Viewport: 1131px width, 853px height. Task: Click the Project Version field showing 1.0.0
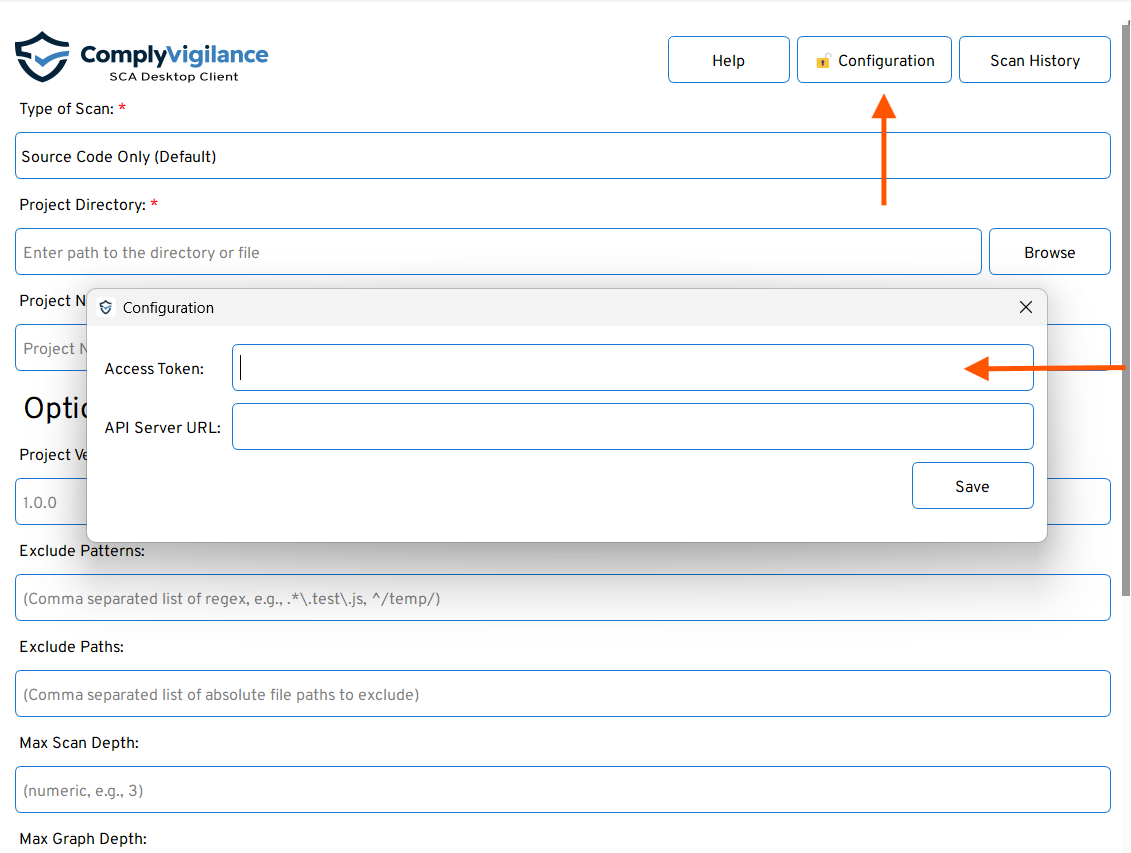(50, 502)
